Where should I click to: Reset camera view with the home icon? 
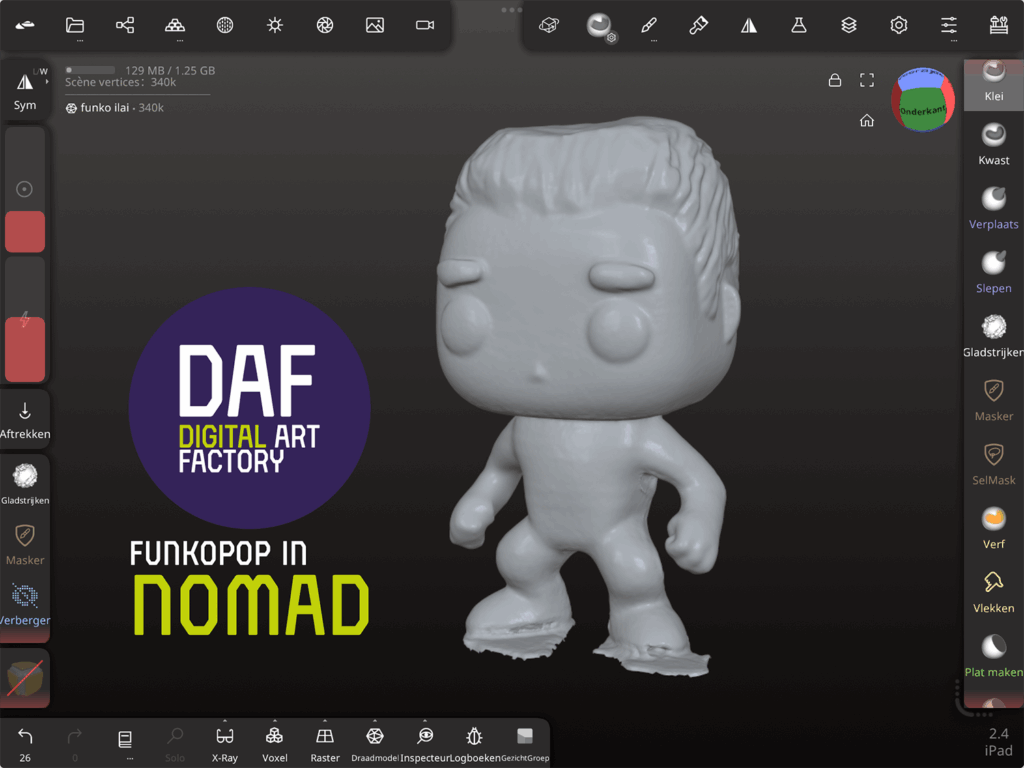coord(867,120)
